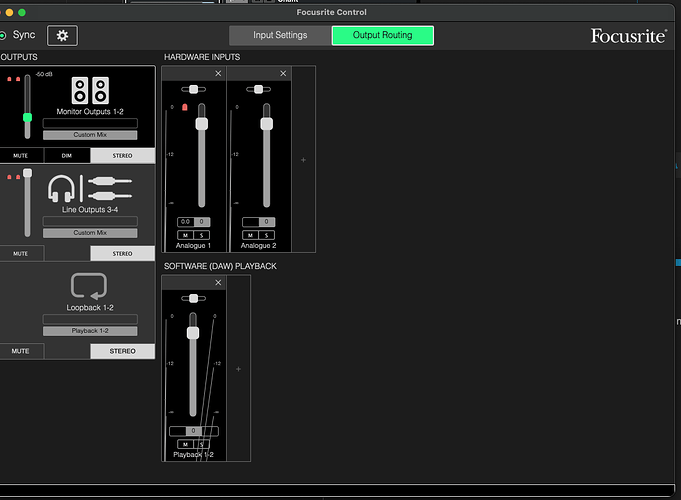Mute the Monitor Outputs 1-2

tap(21, 156)
